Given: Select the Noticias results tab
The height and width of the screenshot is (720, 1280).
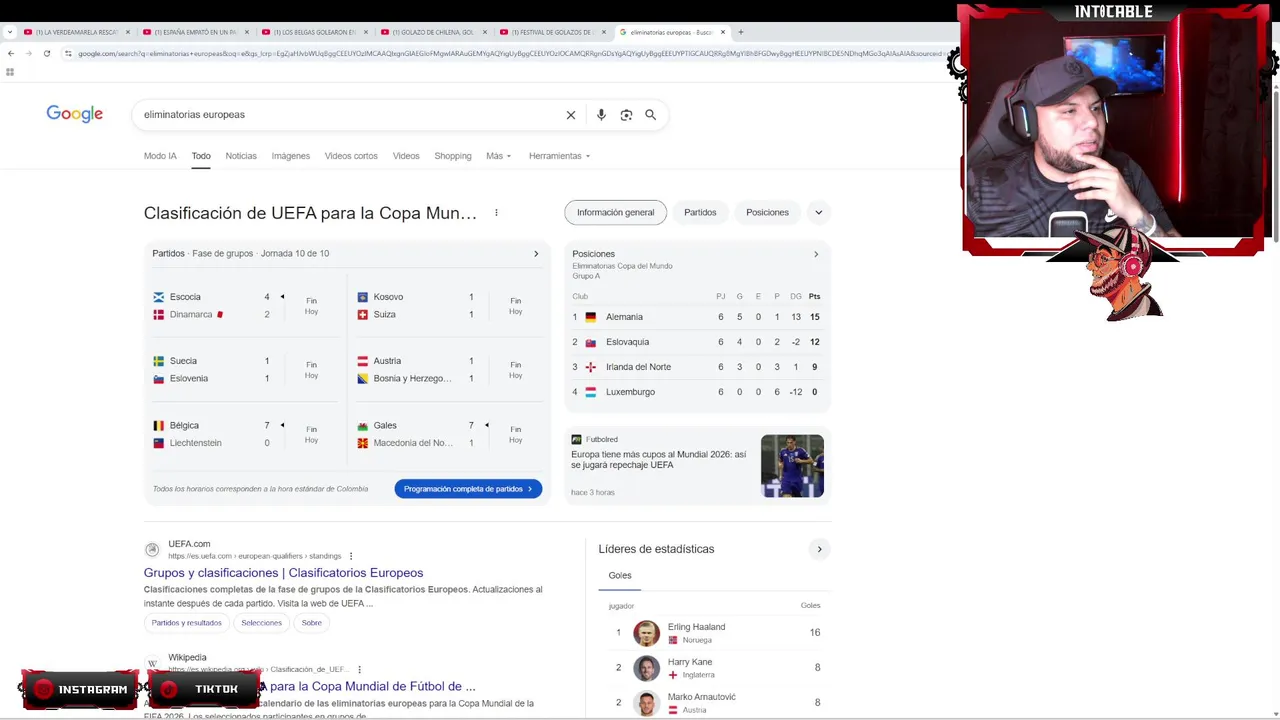Looking at the screenshot, I should tap(241, 156).
